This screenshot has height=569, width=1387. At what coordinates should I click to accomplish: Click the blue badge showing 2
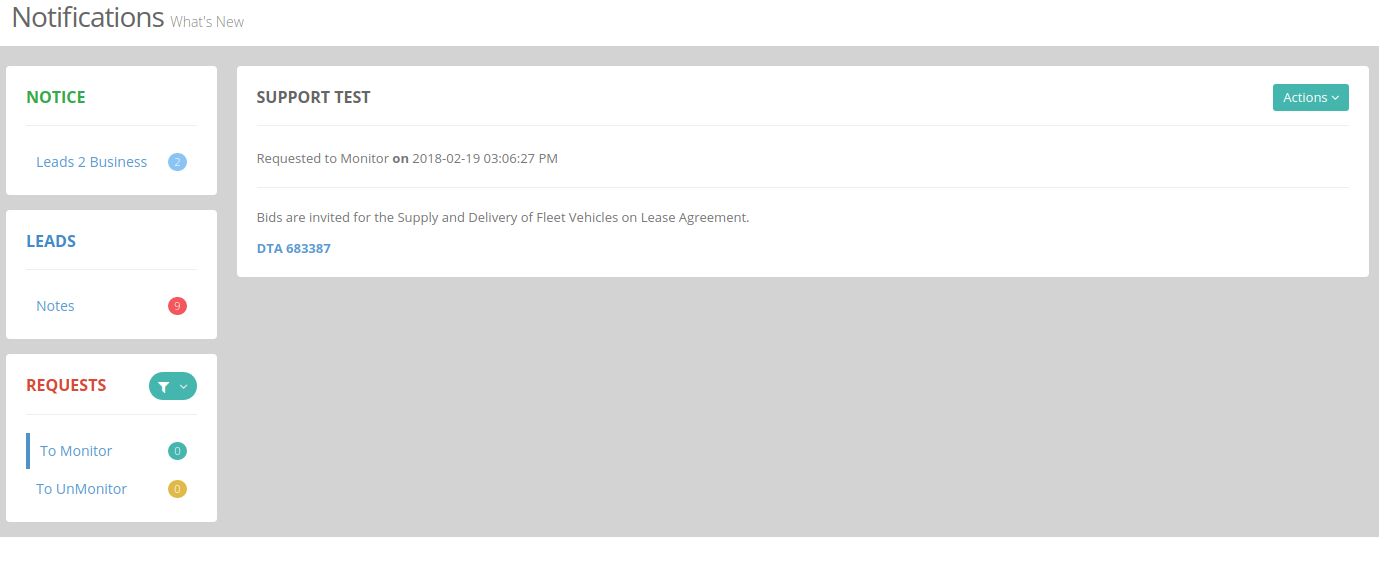coord(177,162)
